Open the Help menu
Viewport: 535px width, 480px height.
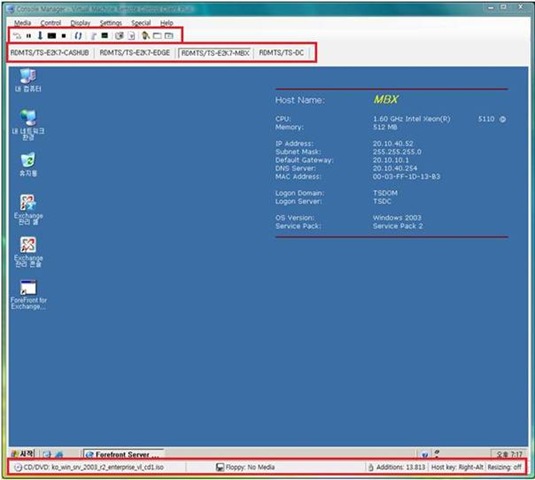click(167, 23)
